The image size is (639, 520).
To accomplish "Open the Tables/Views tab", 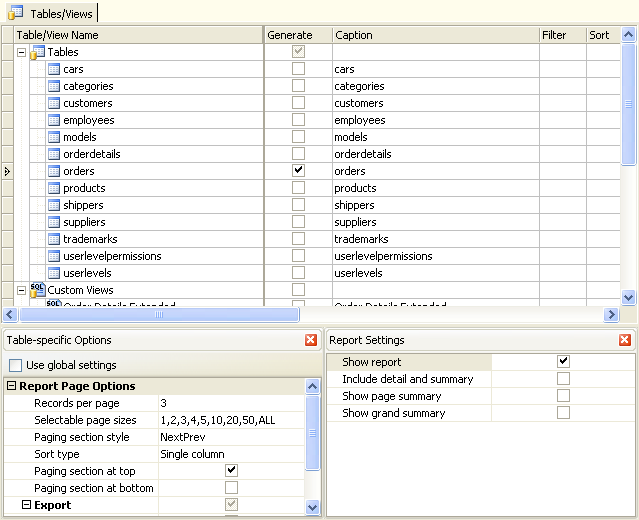I will coord(52,13).
